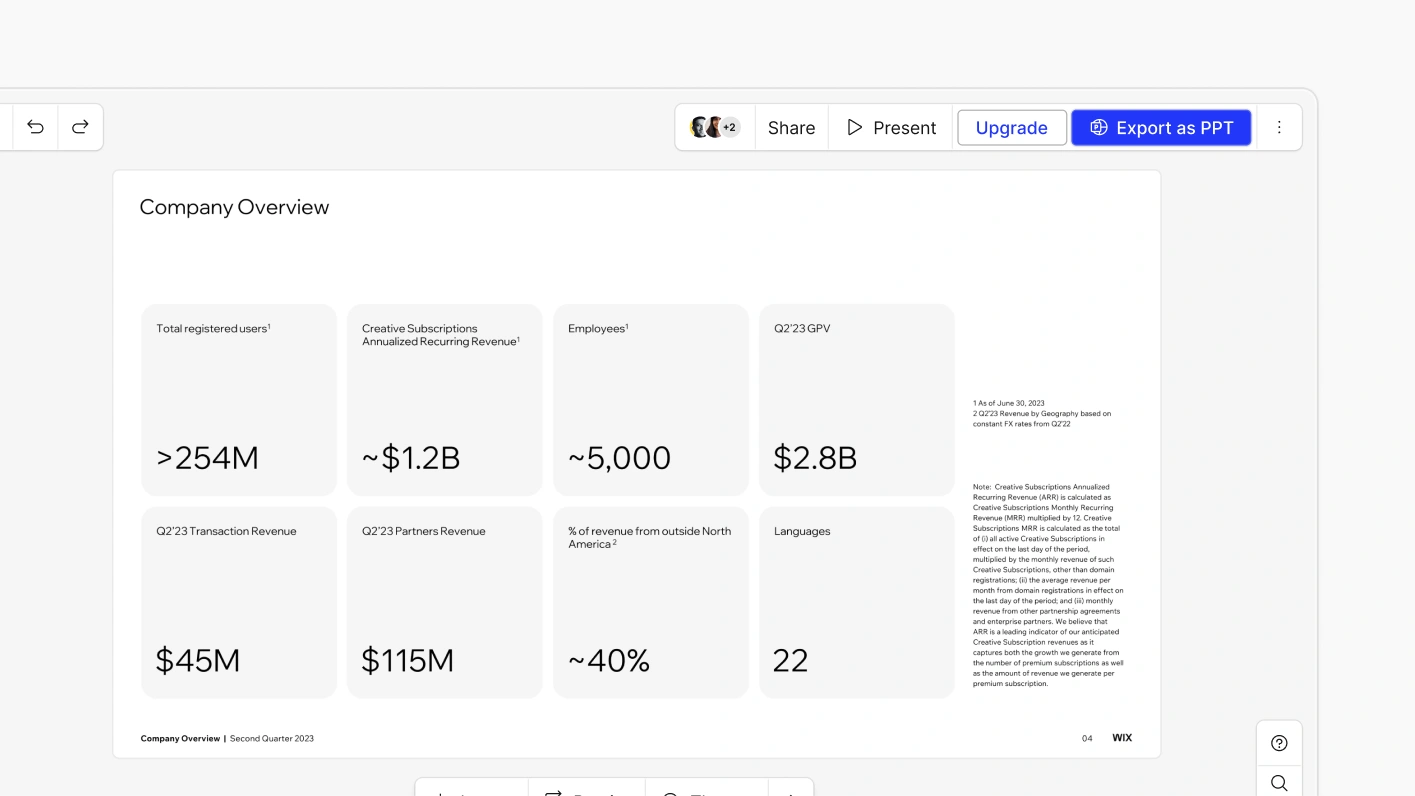The image size is (1415, 796).
Task: Select Creative Subscriptions Annualized Recurring Revenue label
Action: pyautogui.click(x=441, y=335)
